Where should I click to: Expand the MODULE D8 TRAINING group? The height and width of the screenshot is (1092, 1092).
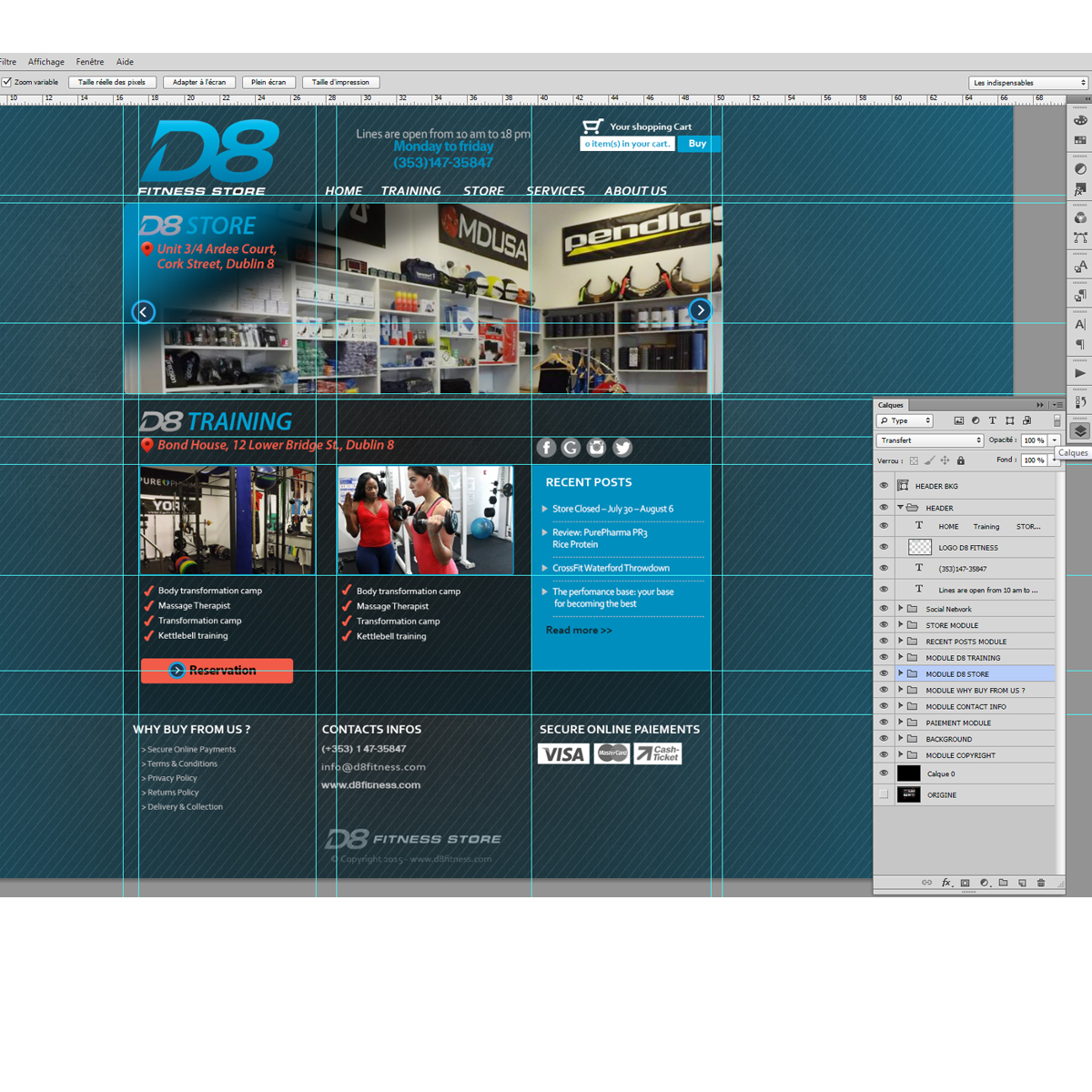(x=901, y=657)
